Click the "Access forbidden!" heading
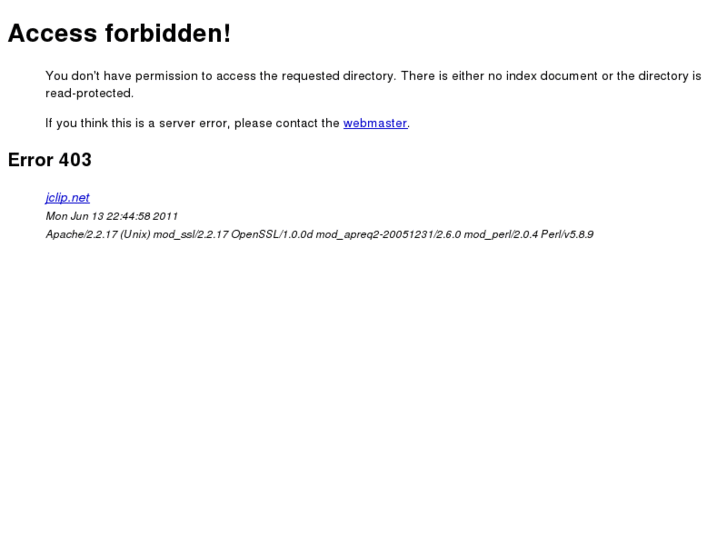Image resolution: width=727 pixels, height=545 pixels. [119, 33]
